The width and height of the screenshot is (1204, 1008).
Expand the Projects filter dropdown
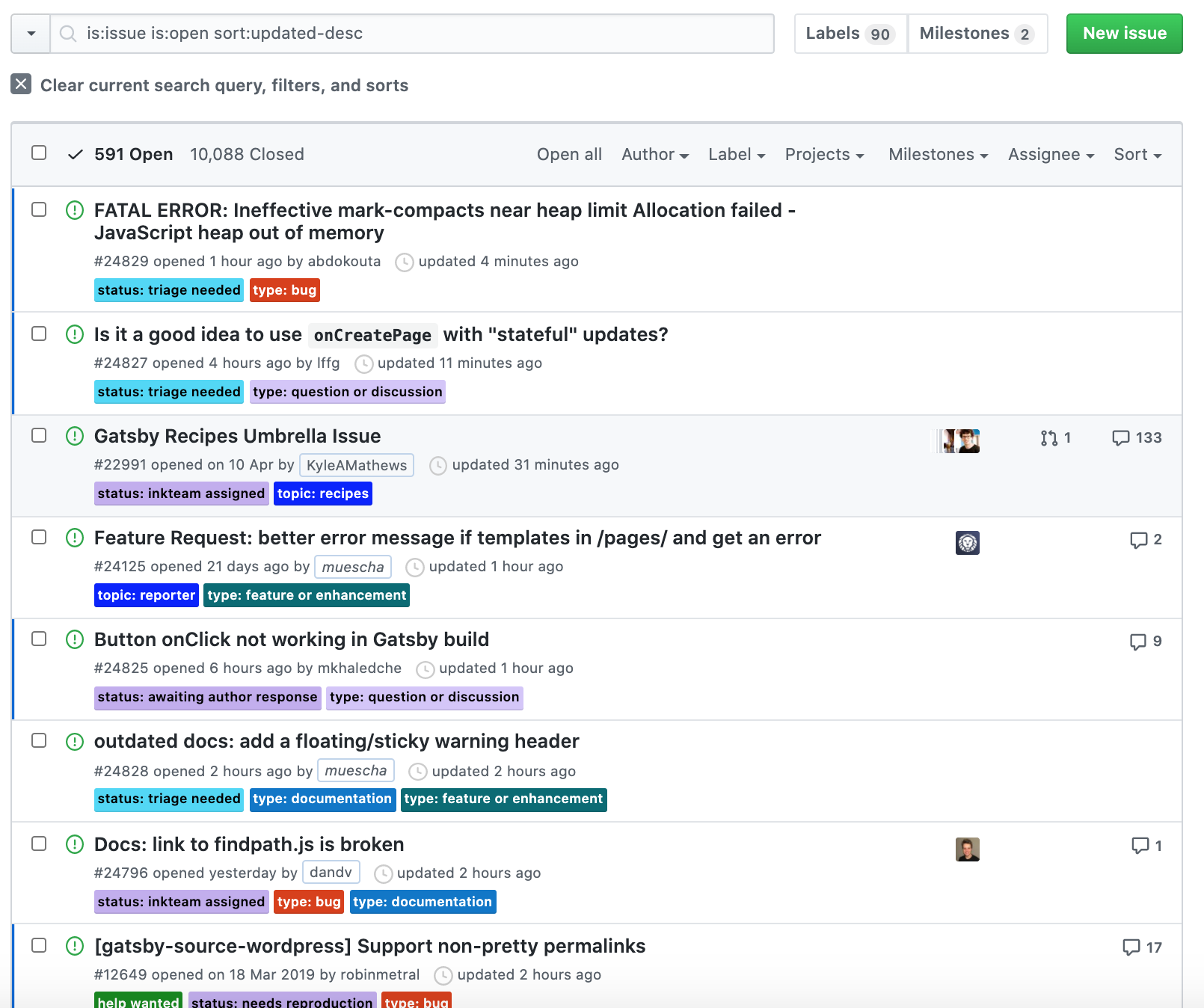824,155
